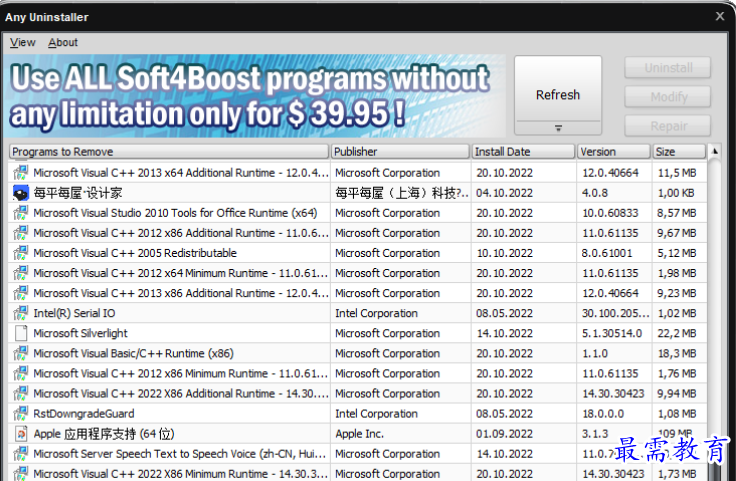Click the RstDowngradeGuard icon
736x481 pixels.
(20, 414)
